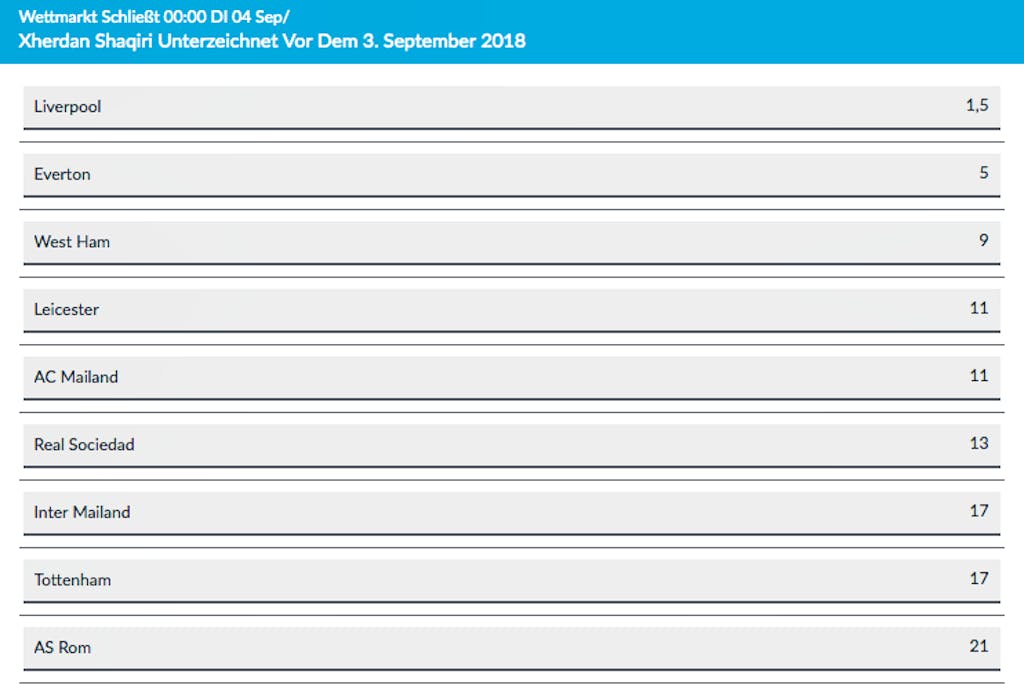This screenshot has height=685, width=1024.
Task: Choose the Inter Mailand betting option
Action: [511, 513]
